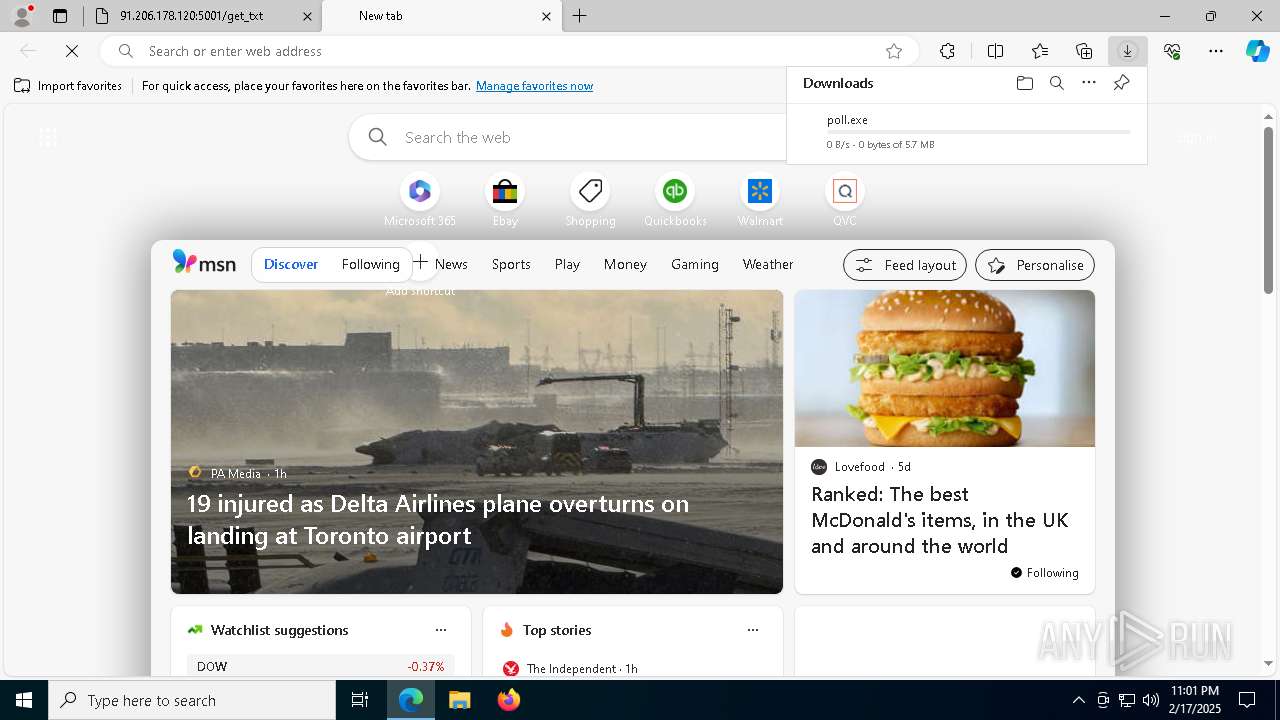Open the Money category
The height and width of the screenshot is (720, 1280).
click(625, 264)
